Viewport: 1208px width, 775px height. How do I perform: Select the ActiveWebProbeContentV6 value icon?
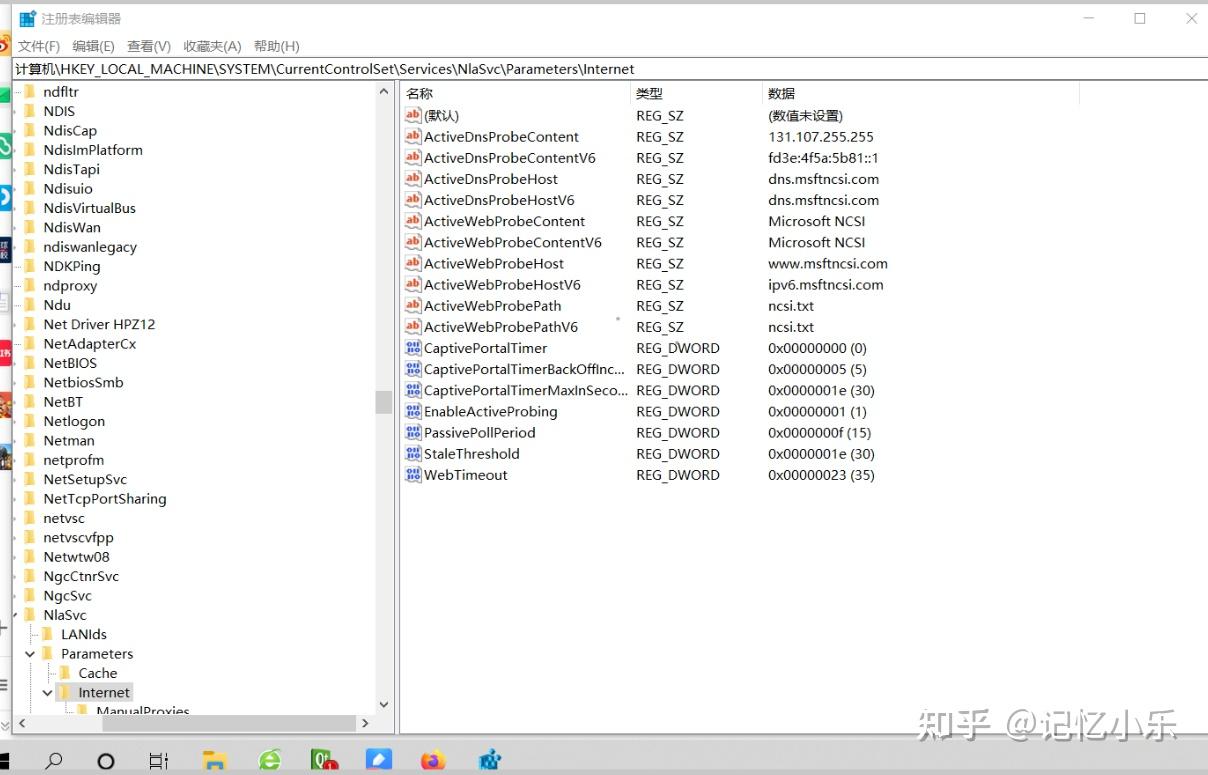[413, 241]
